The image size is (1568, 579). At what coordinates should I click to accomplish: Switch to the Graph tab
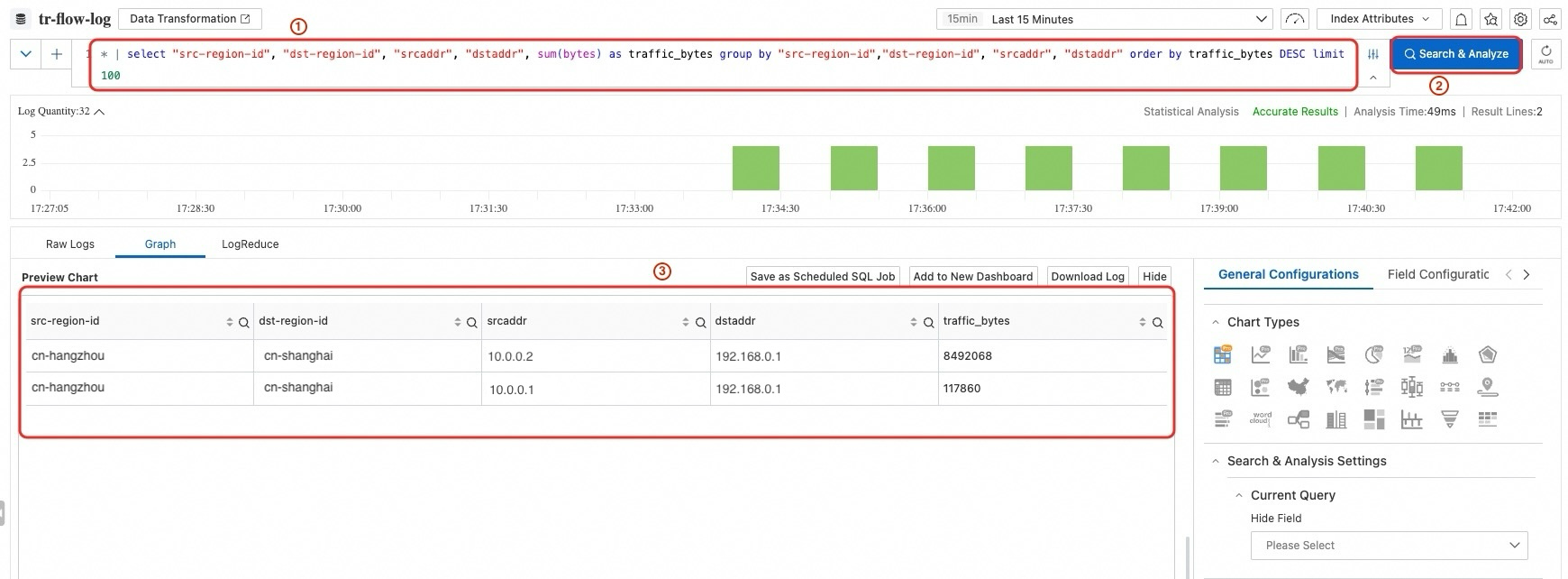tap(160, 244)
